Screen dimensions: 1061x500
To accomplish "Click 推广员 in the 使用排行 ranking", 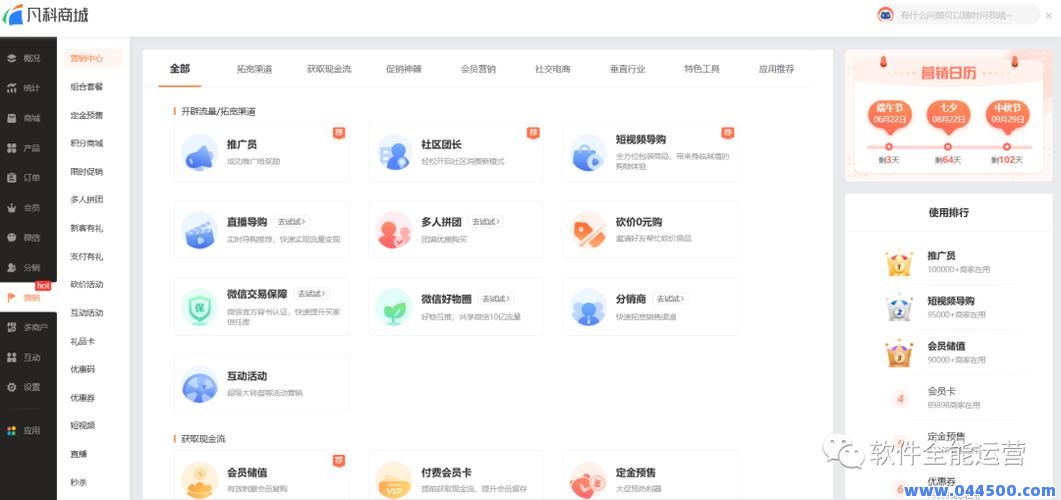I will point(941,256).
